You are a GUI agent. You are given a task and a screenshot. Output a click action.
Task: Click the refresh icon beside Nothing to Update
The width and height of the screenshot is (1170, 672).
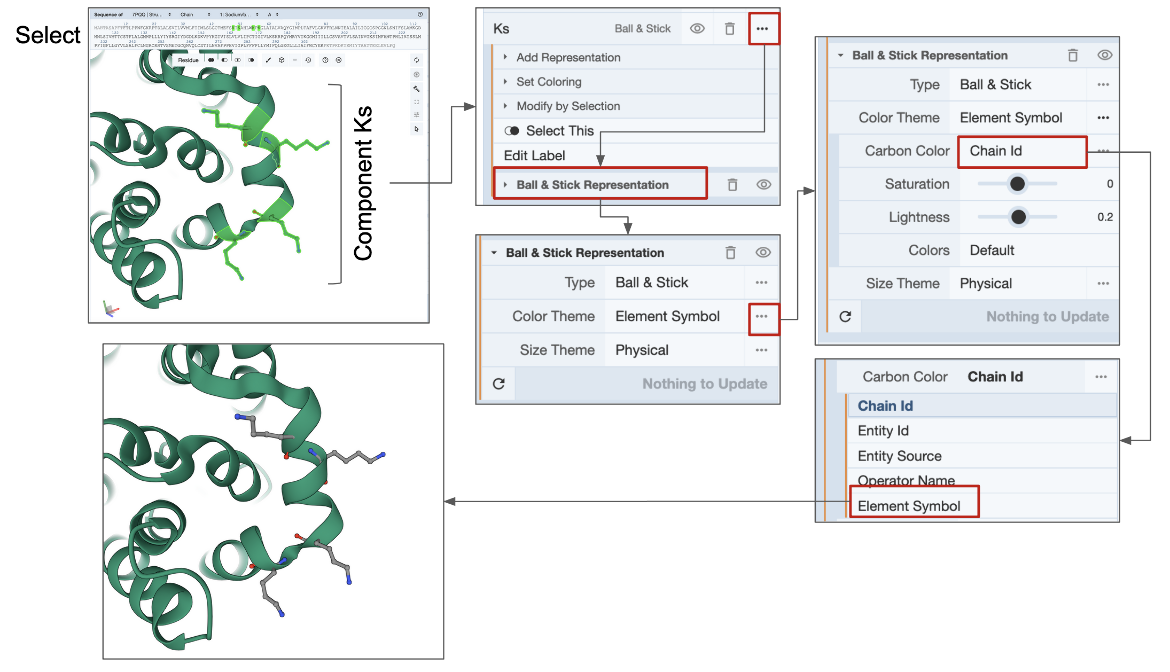pos(499,384)
